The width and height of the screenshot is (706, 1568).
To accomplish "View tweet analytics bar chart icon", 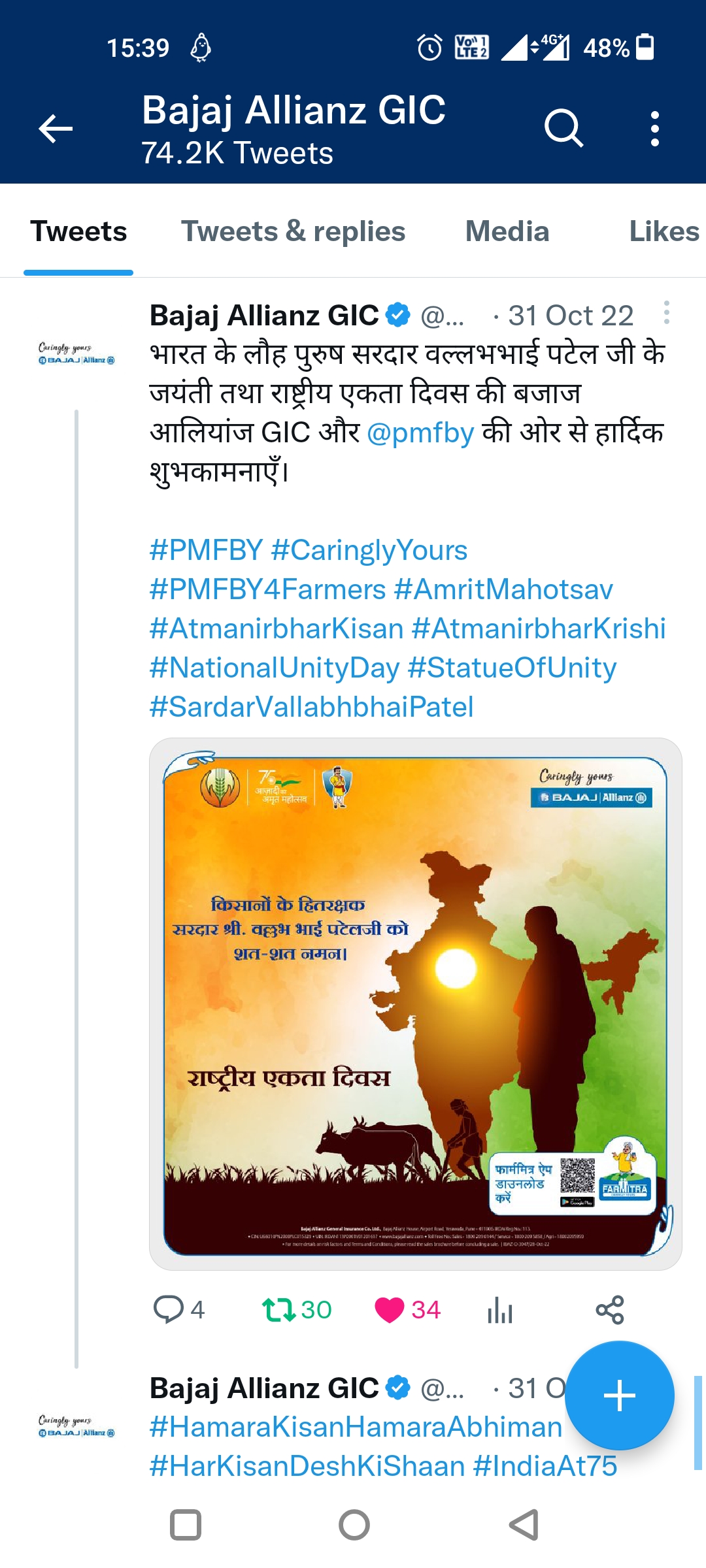I will 500,1310.
